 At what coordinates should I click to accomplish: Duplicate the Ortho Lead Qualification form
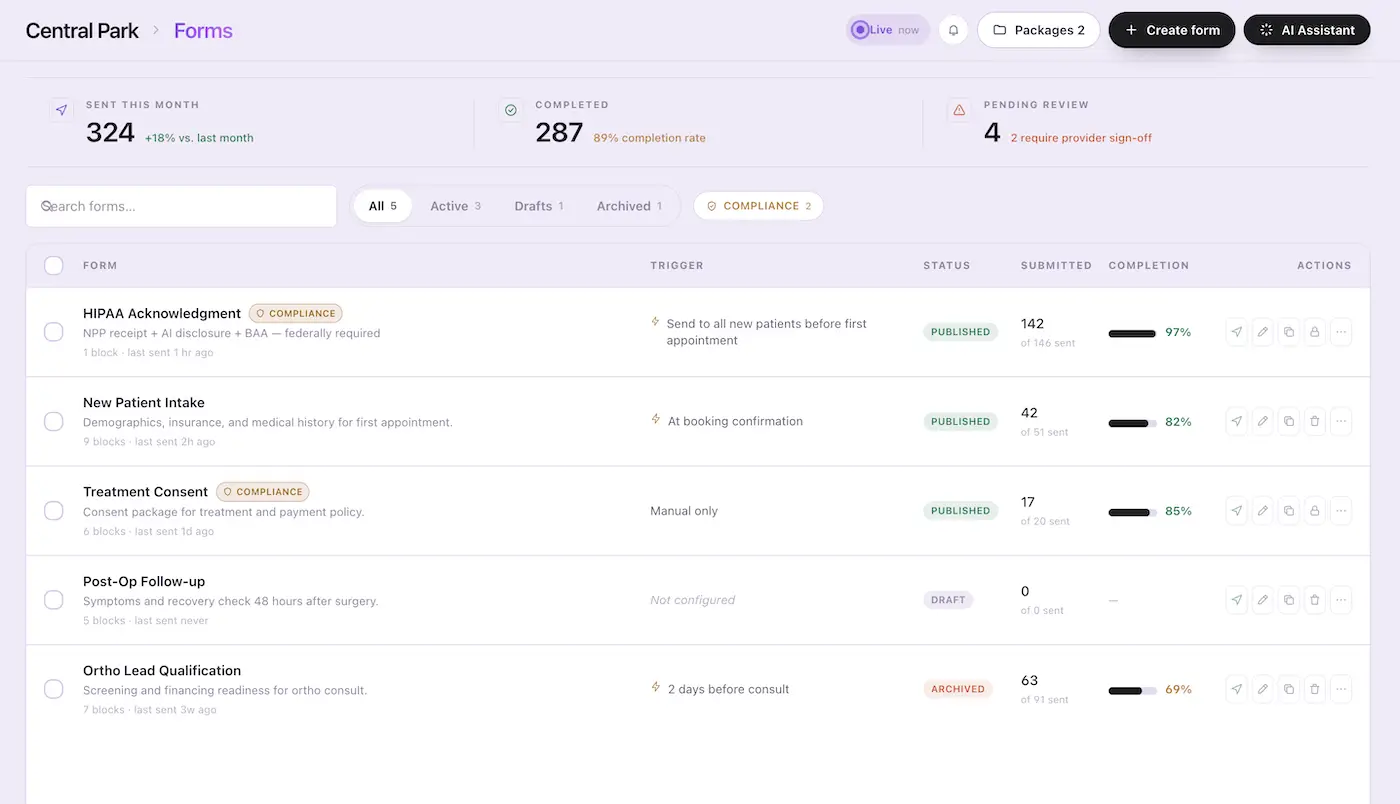1289,689
